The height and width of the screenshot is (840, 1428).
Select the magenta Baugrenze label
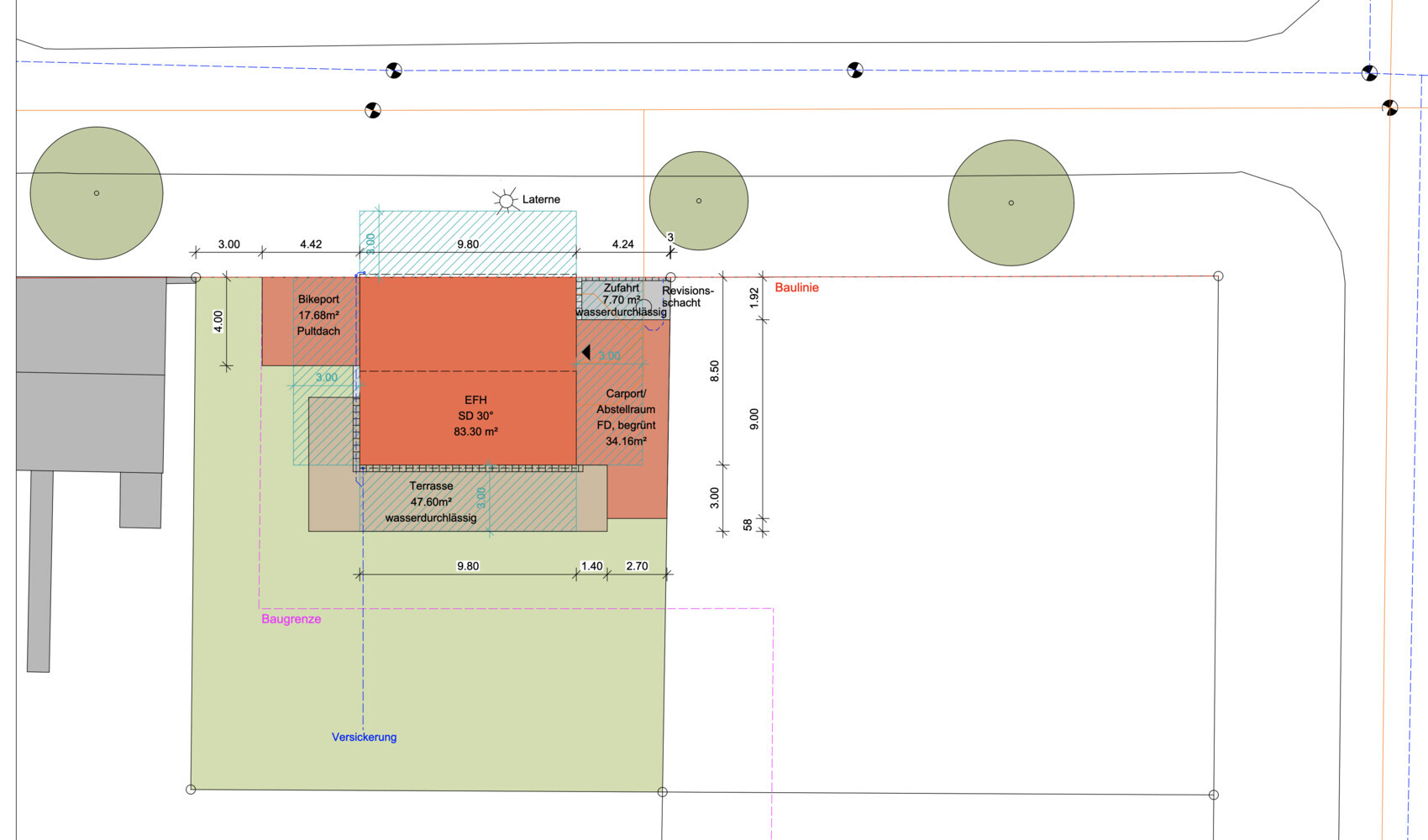click(x=291, y=619)
